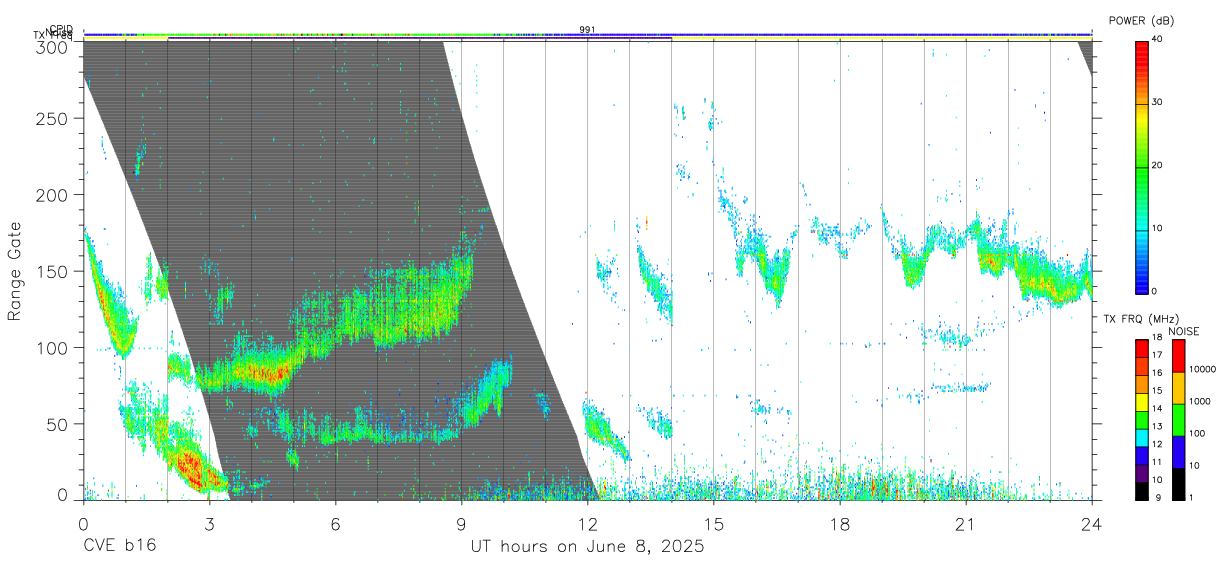Screen dimensions: 1228x567
Task: Click the x-axis tick label 24
Action: 1092,523
